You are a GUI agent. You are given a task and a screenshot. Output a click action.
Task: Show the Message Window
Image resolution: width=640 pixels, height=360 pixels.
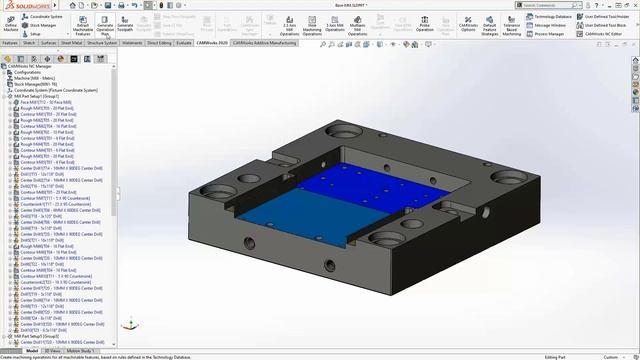546,25
